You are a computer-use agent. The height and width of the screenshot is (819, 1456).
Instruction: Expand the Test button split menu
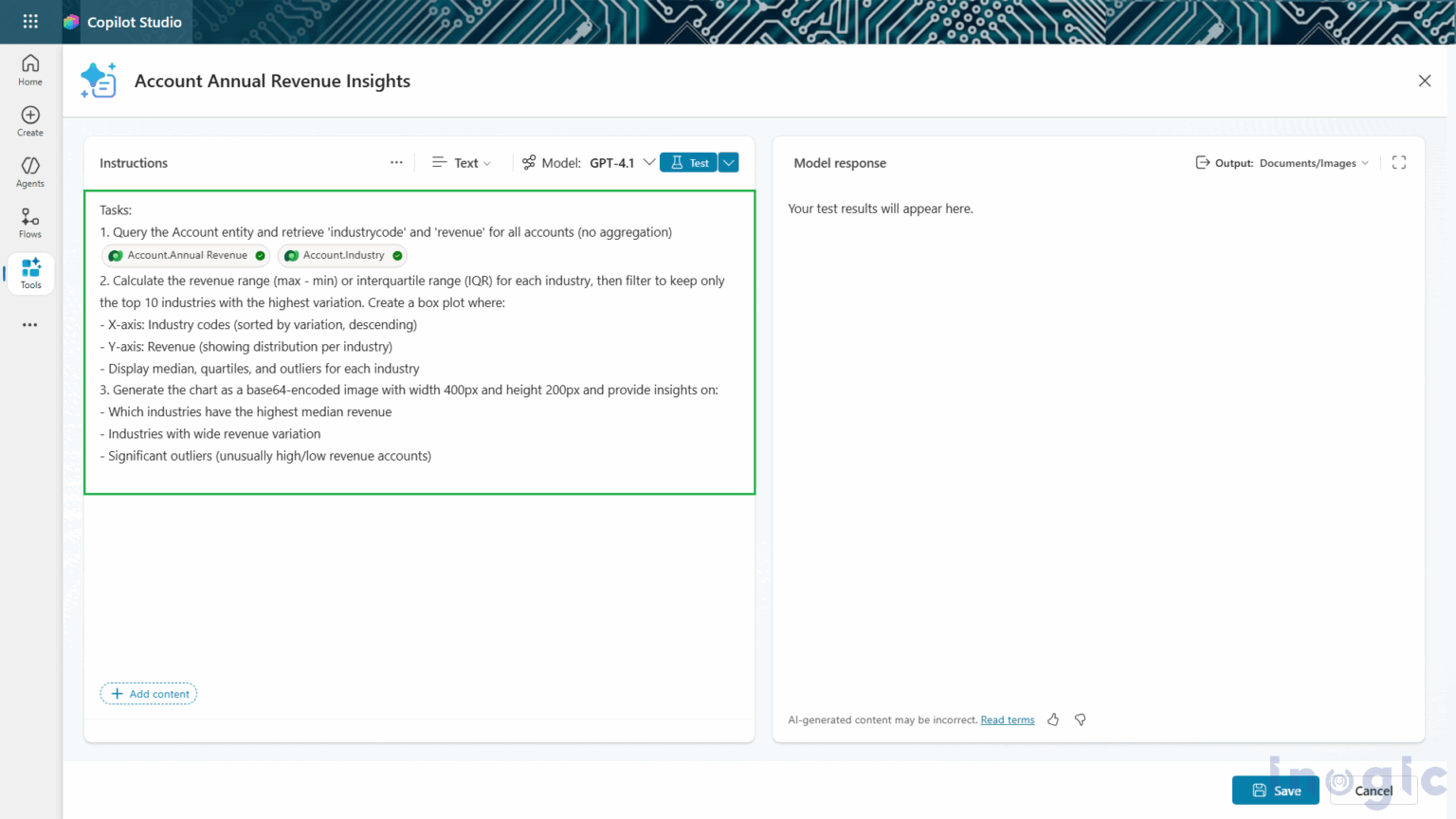(728, 162)
